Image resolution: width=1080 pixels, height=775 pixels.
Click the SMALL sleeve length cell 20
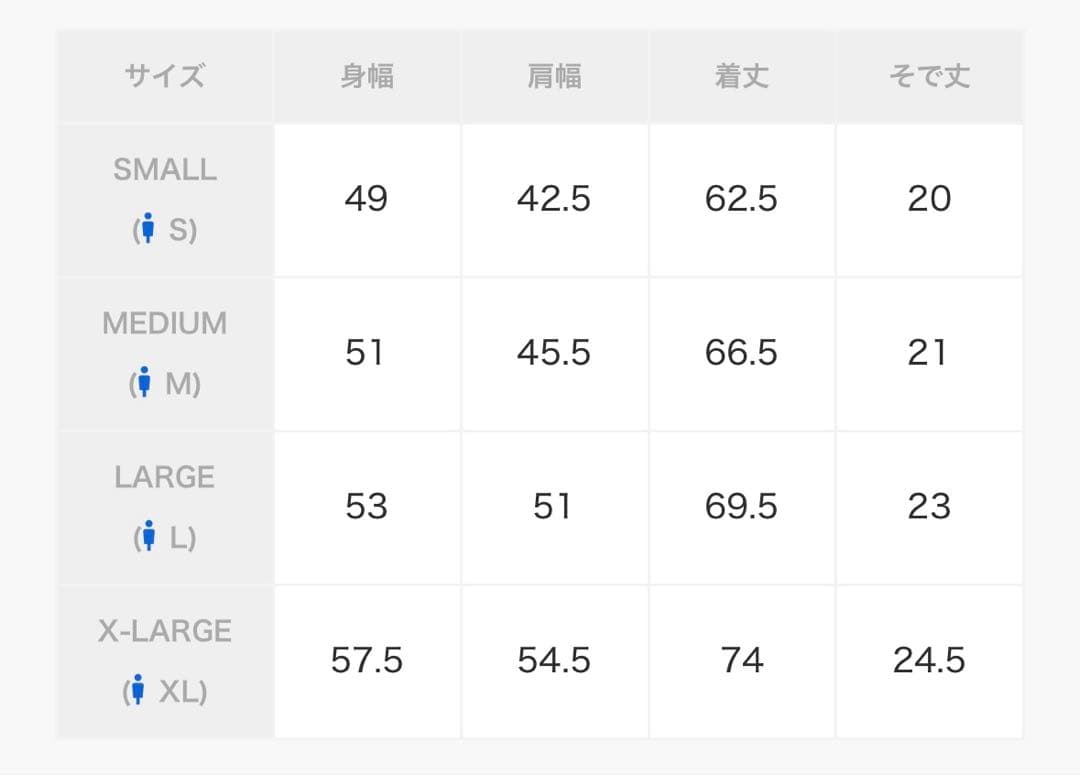point(929,200)
